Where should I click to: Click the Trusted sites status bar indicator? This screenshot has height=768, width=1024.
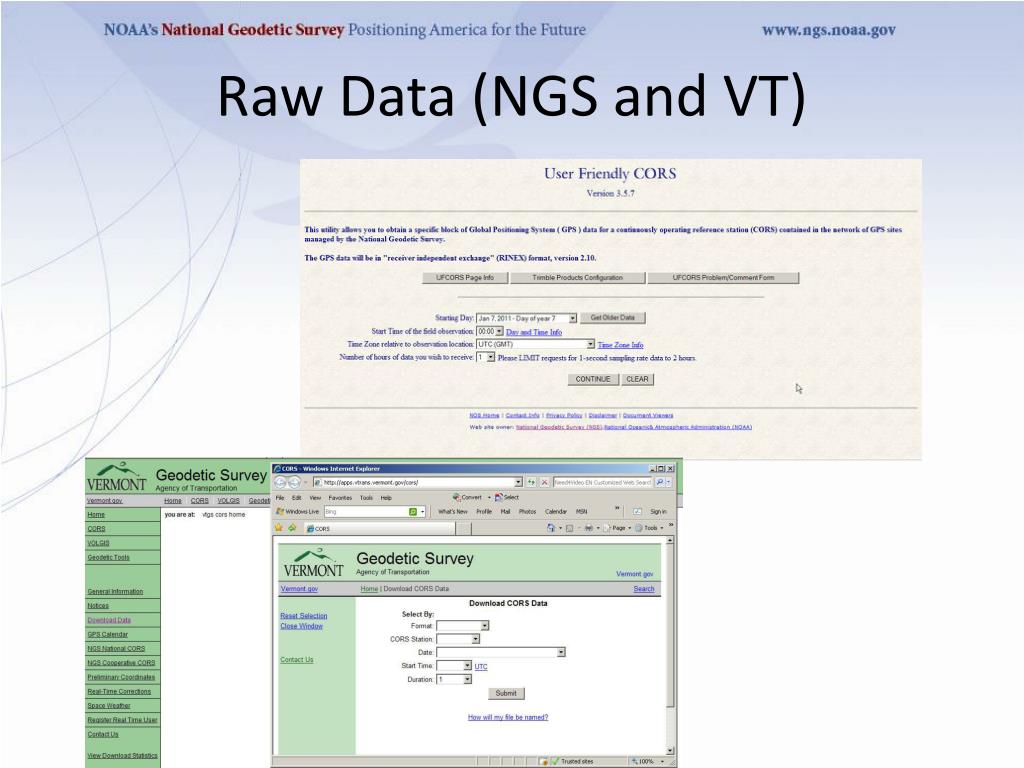coord(573,761)
